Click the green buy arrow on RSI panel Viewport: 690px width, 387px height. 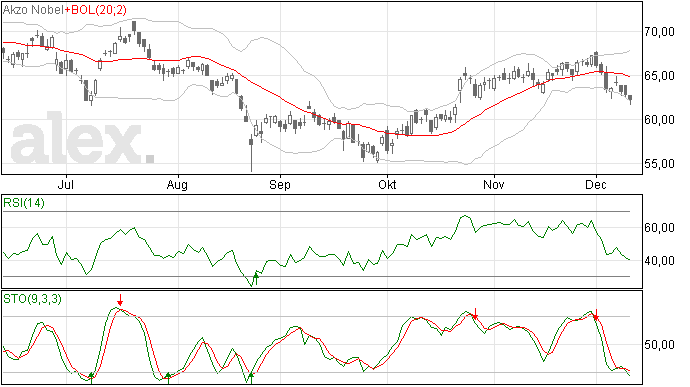tap(256, 279)
